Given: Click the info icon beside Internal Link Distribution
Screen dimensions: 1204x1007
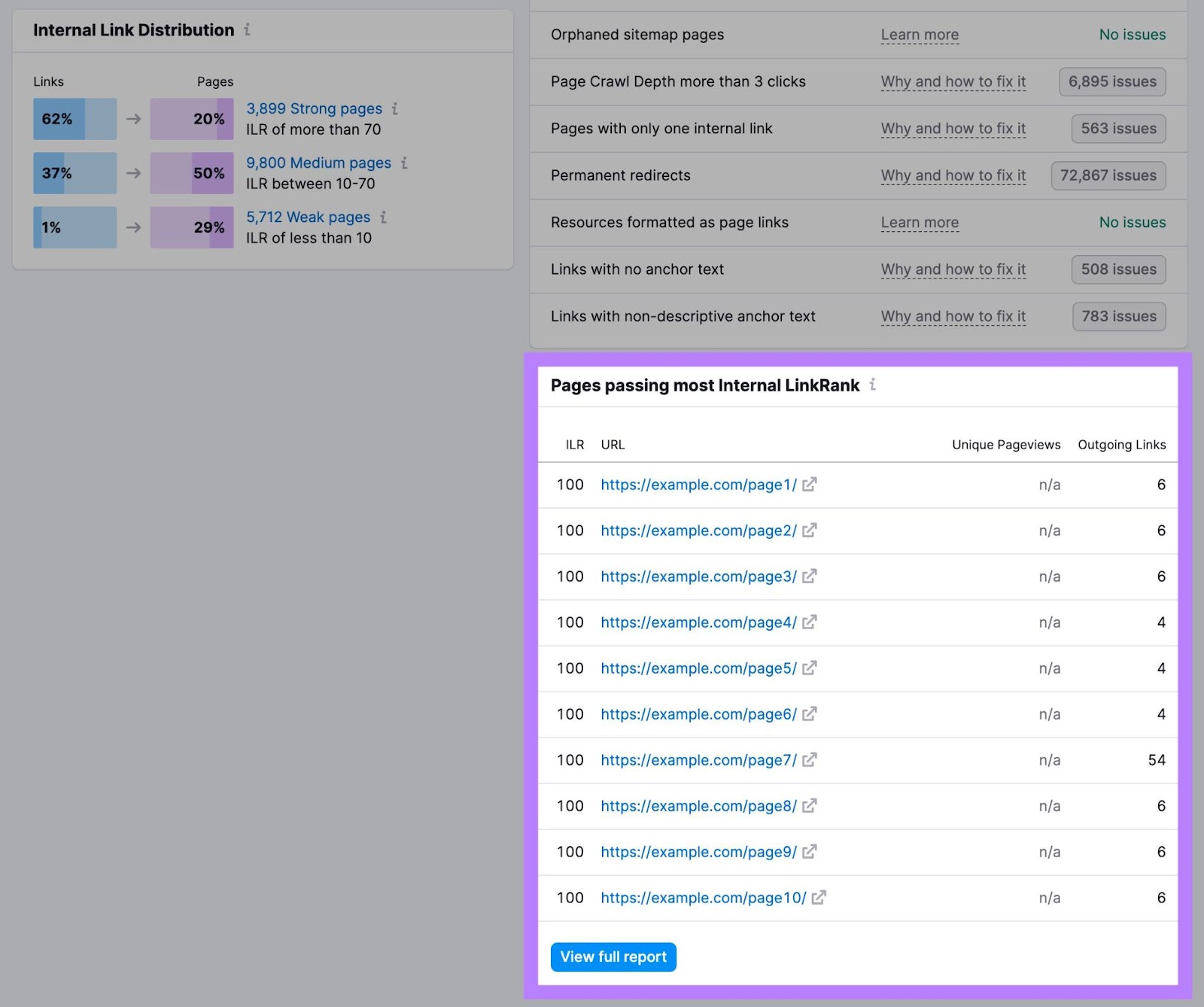Looking at the screenshot, I should [x=248, y=31].
